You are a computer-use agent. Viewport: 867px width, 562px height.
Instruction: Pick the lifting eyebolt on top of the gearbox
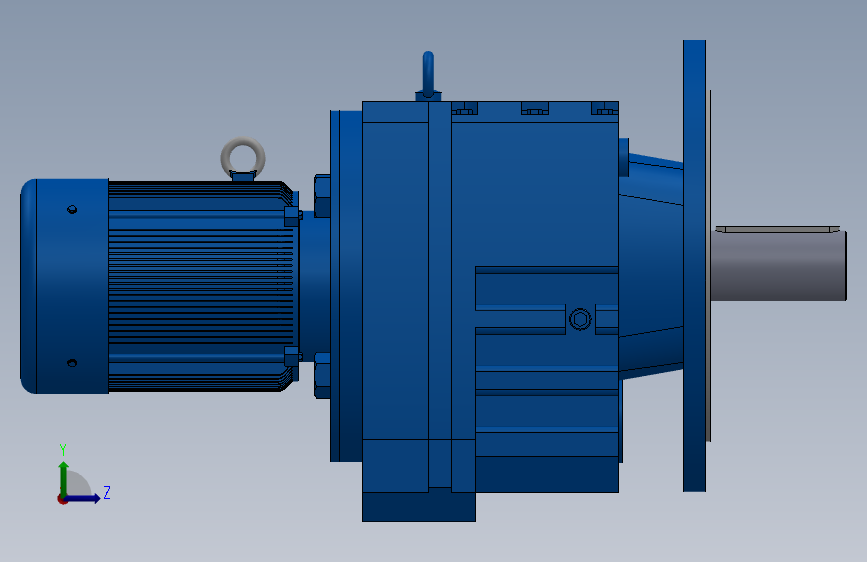click(428, 76)
